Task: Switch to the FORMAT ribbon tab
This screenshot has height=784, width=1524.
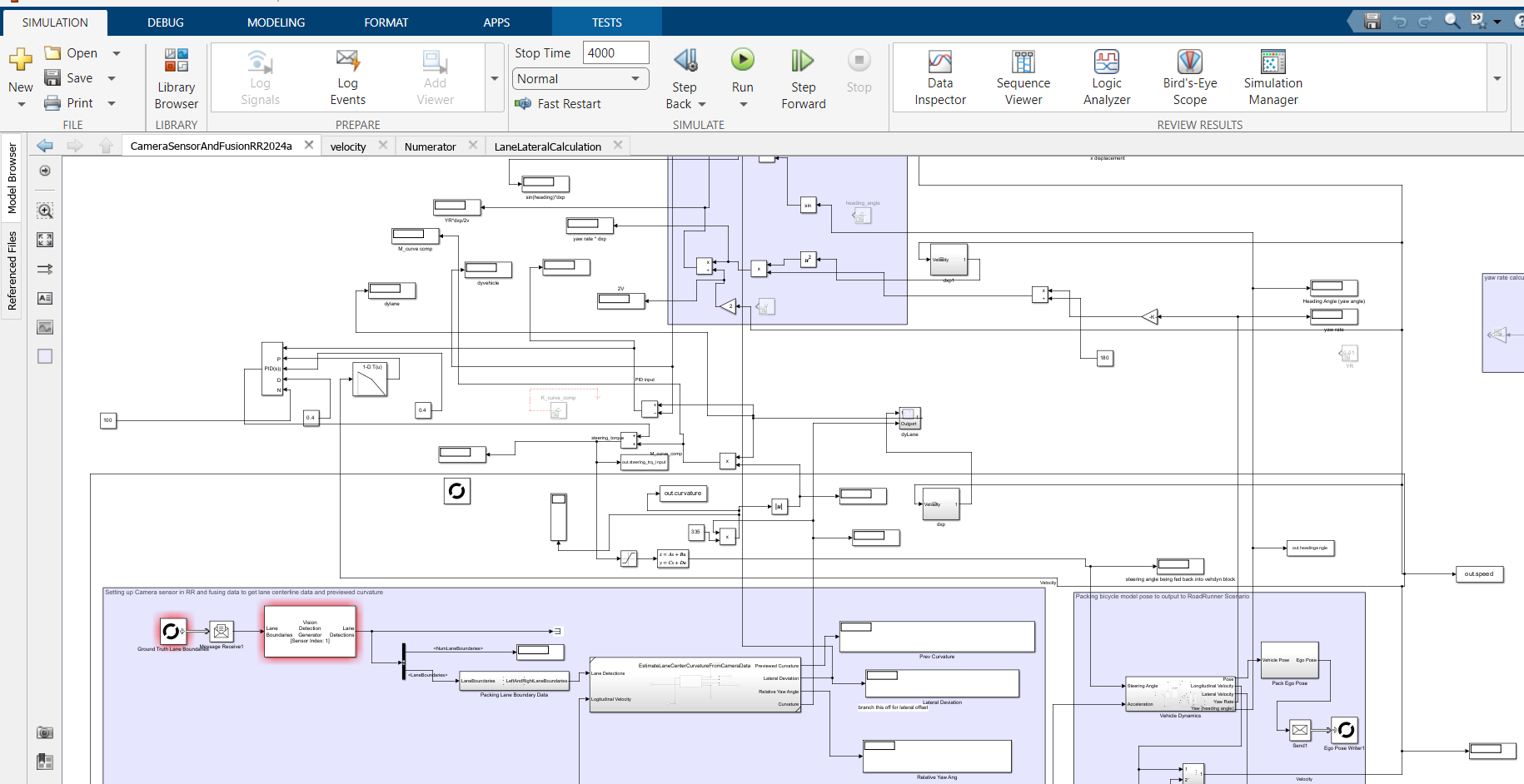Action: (386, 22)
